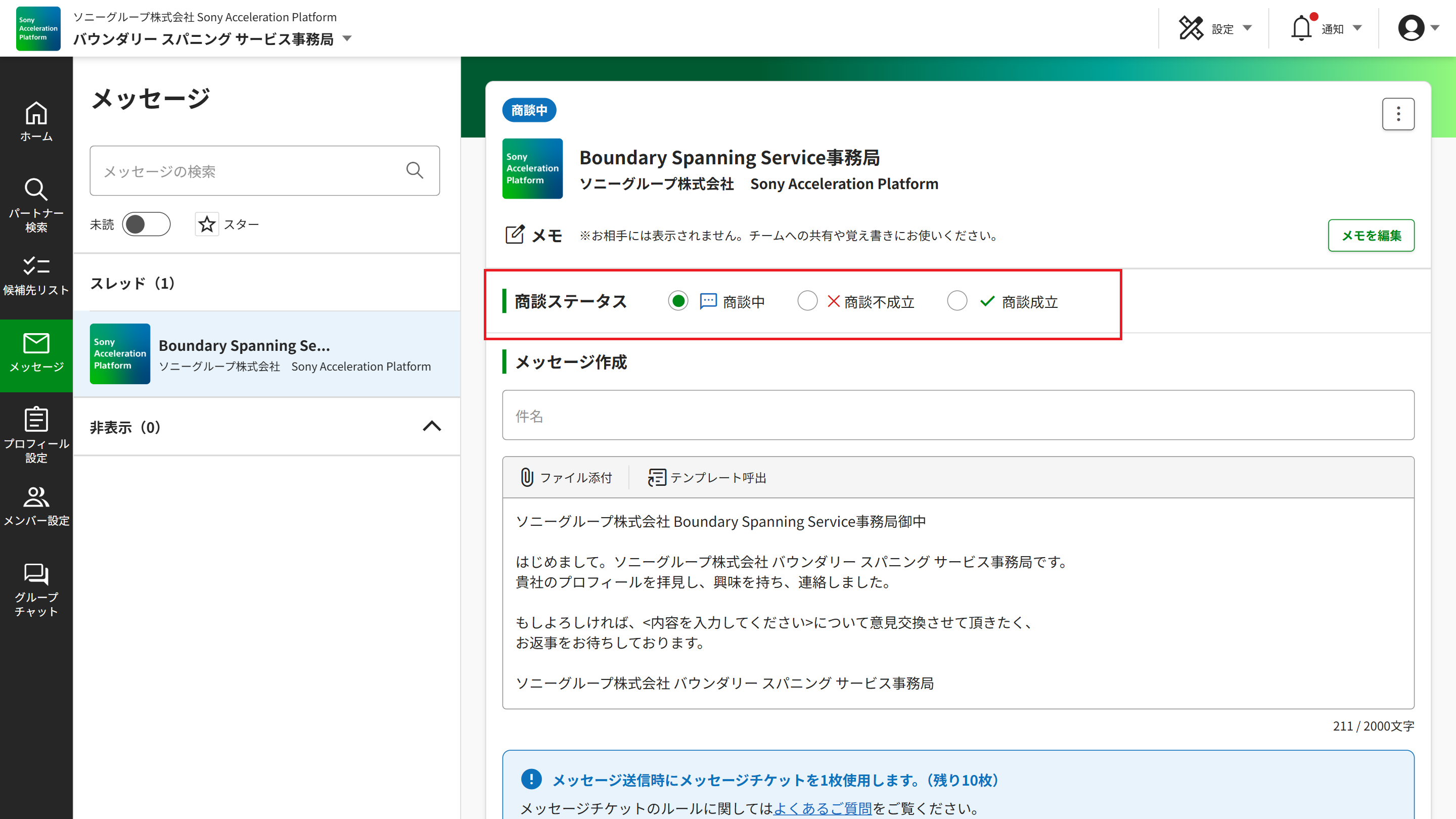Collapse the 非表示 (0) section chevron
This screenshot has width=1456, height=819.
click(x=432, y=426)
